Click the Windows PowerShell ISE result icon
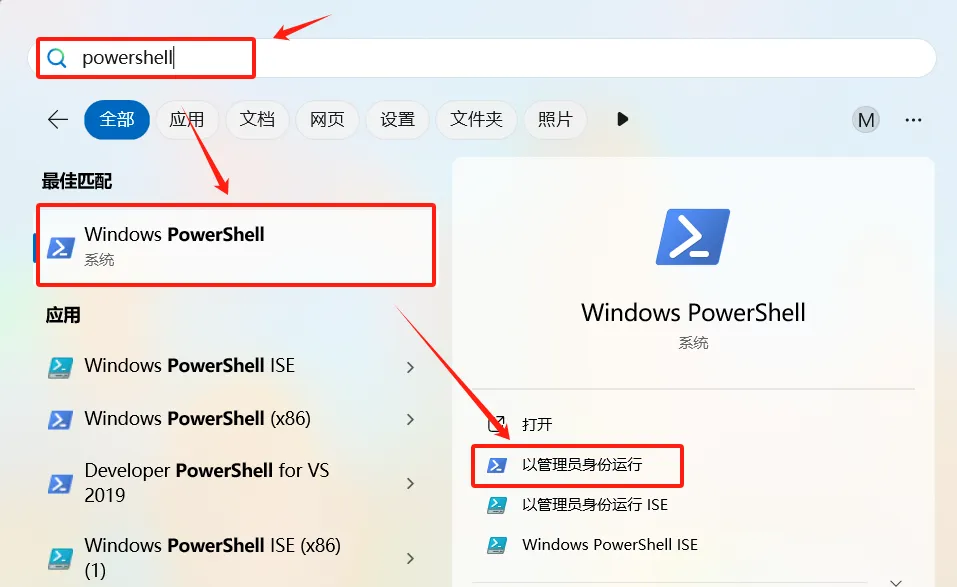The image size is (957, 587). tap(60, 367)
